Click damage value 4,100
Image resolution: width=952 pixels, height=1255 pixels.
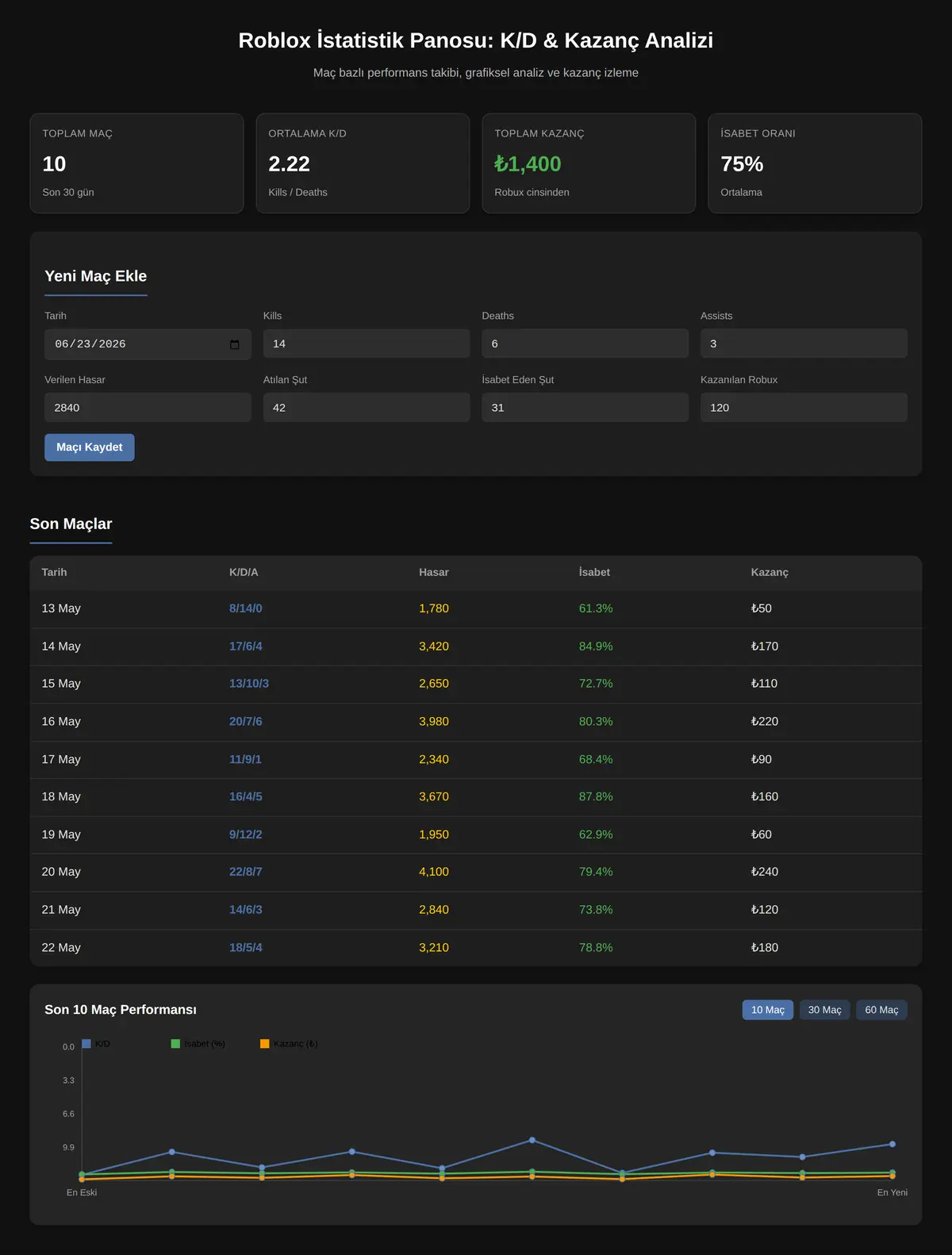[434, 872]
